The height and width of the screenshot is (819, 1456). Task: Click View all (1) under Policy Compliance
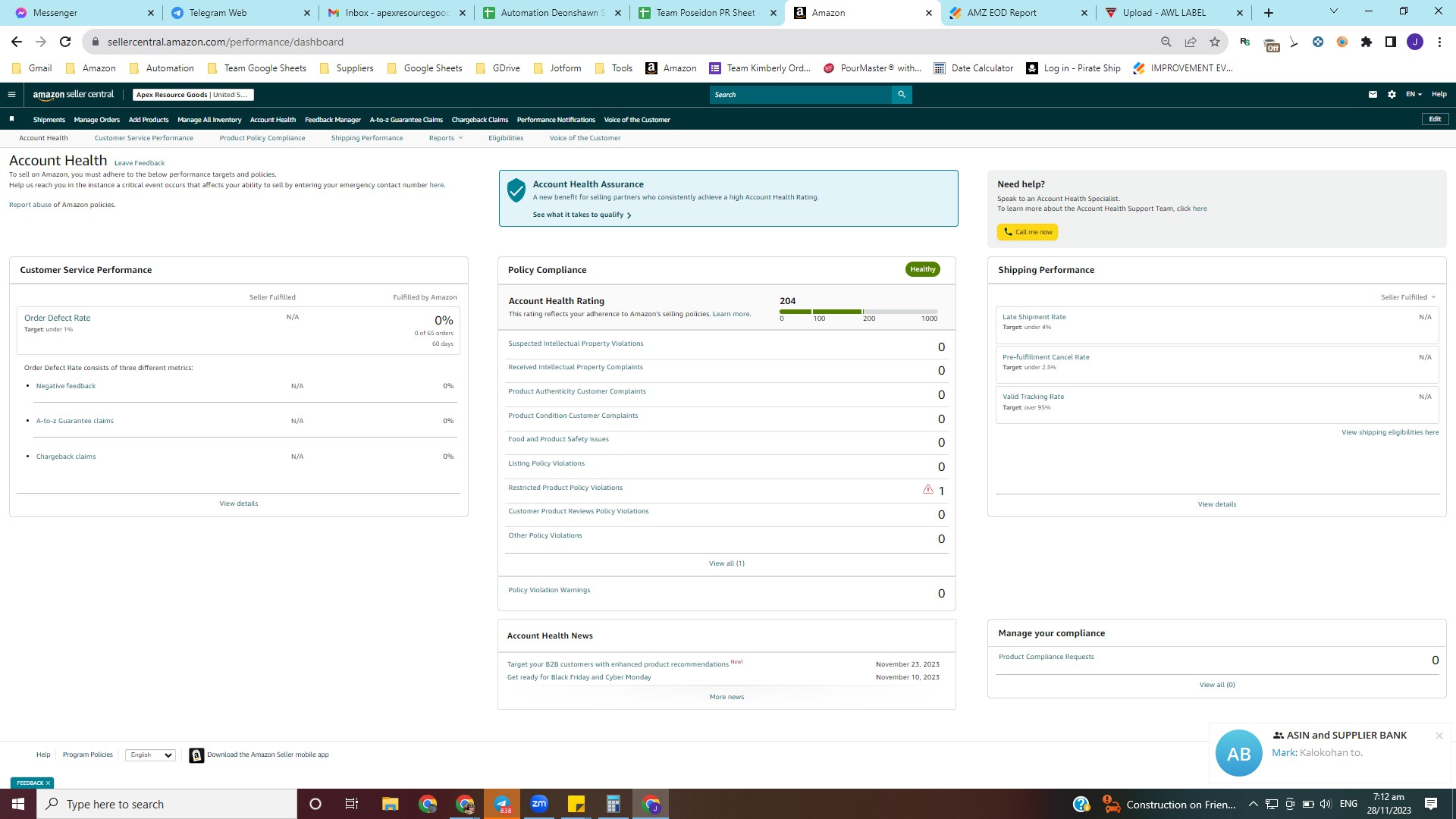726,563
